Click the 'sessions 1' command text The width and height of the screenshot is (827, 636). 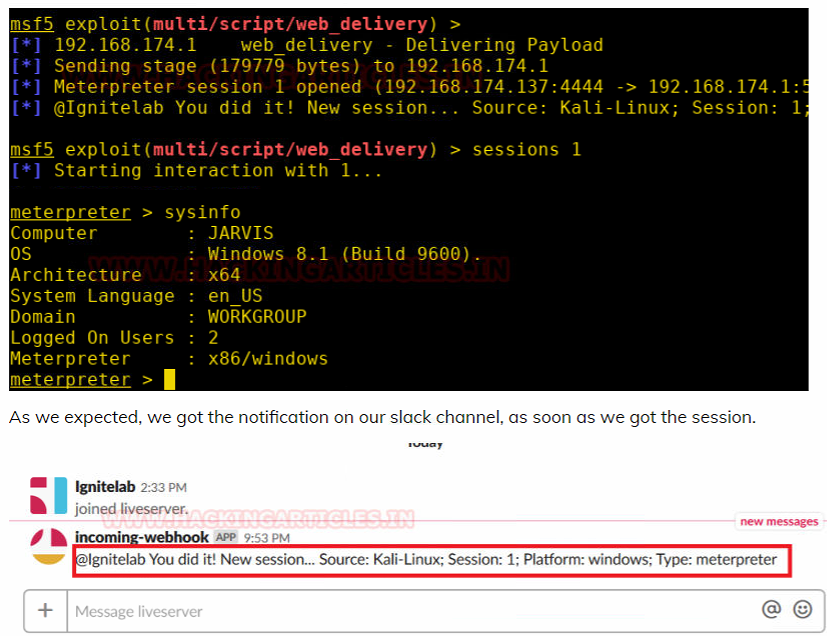tap(526, 149)
